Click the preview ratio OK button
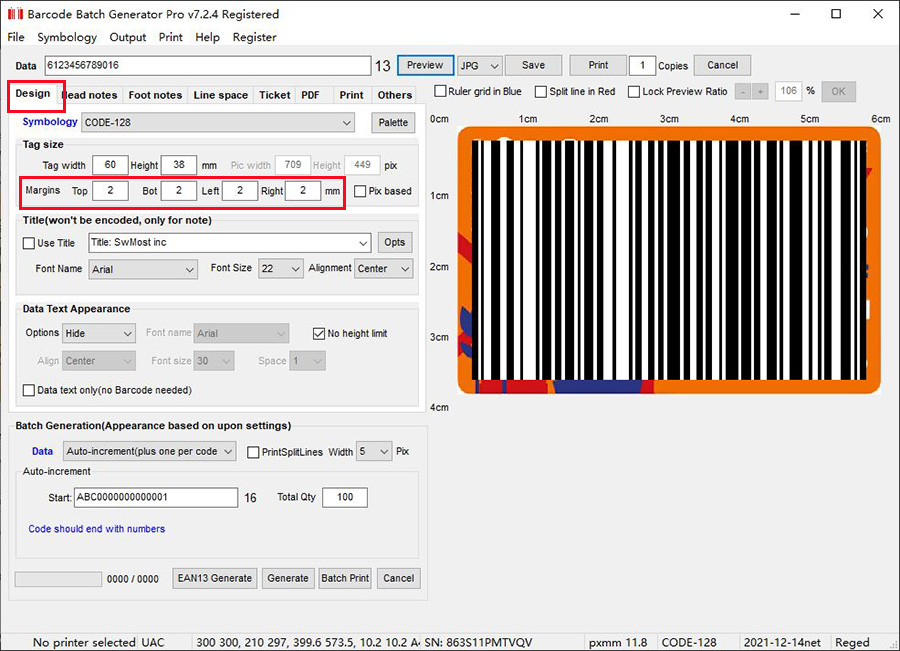This screenshot has width=900, height=651. 839,91
